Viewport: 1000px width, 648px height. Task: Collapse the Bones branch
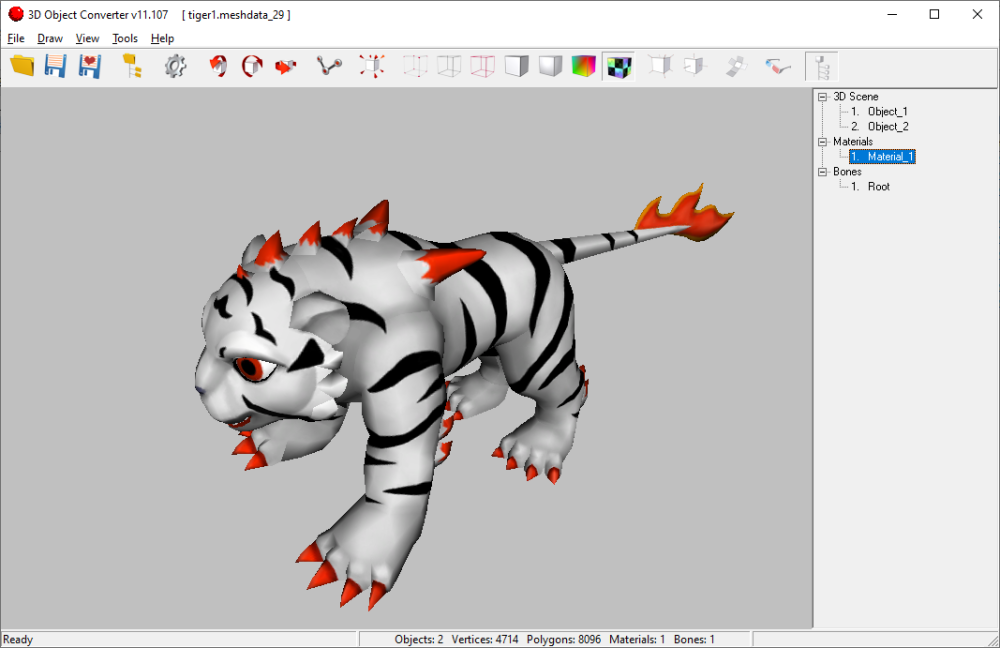tap(822, 171)
